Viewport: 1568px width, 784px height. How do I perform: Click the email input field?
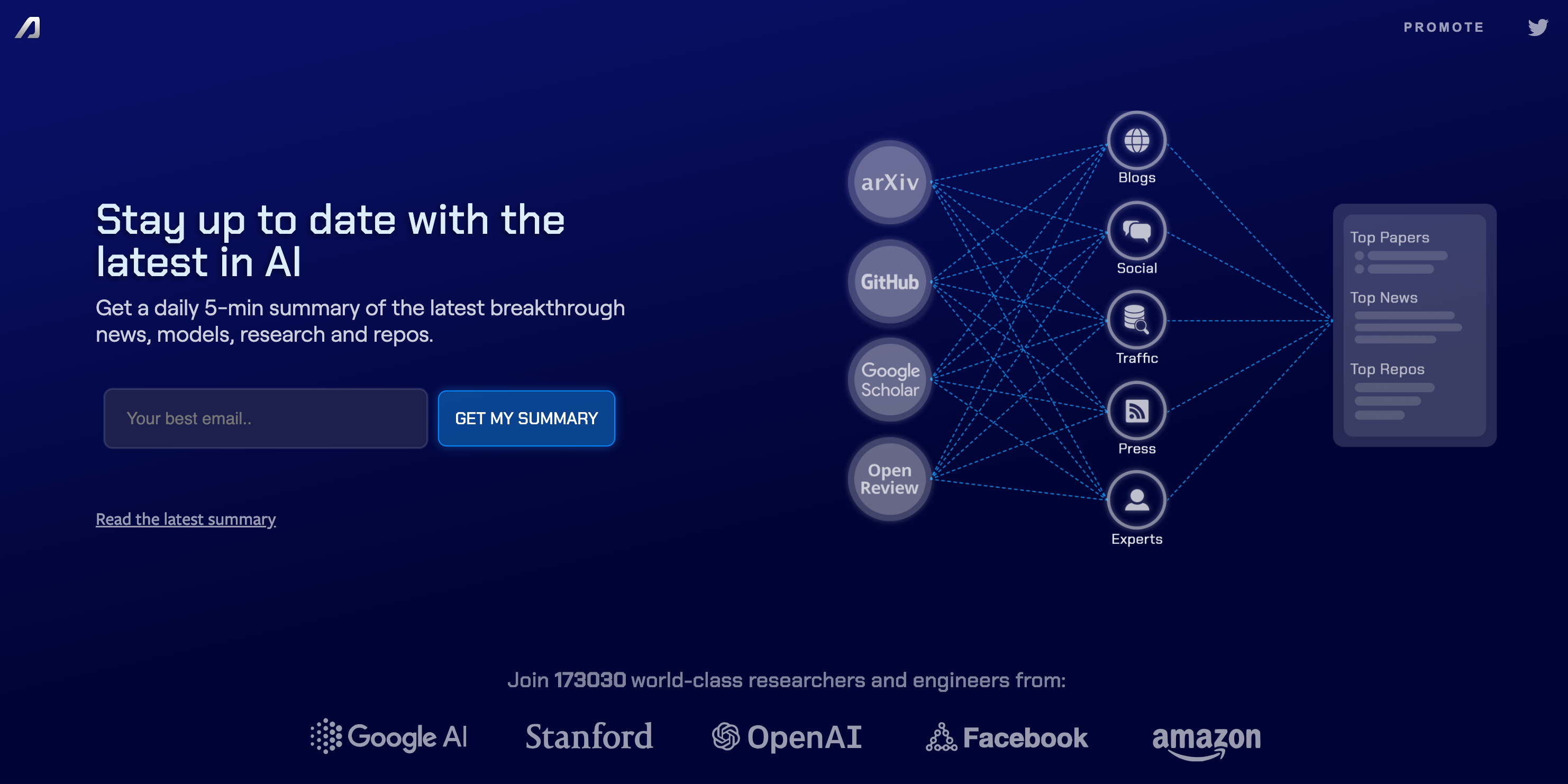coord(265,418)
